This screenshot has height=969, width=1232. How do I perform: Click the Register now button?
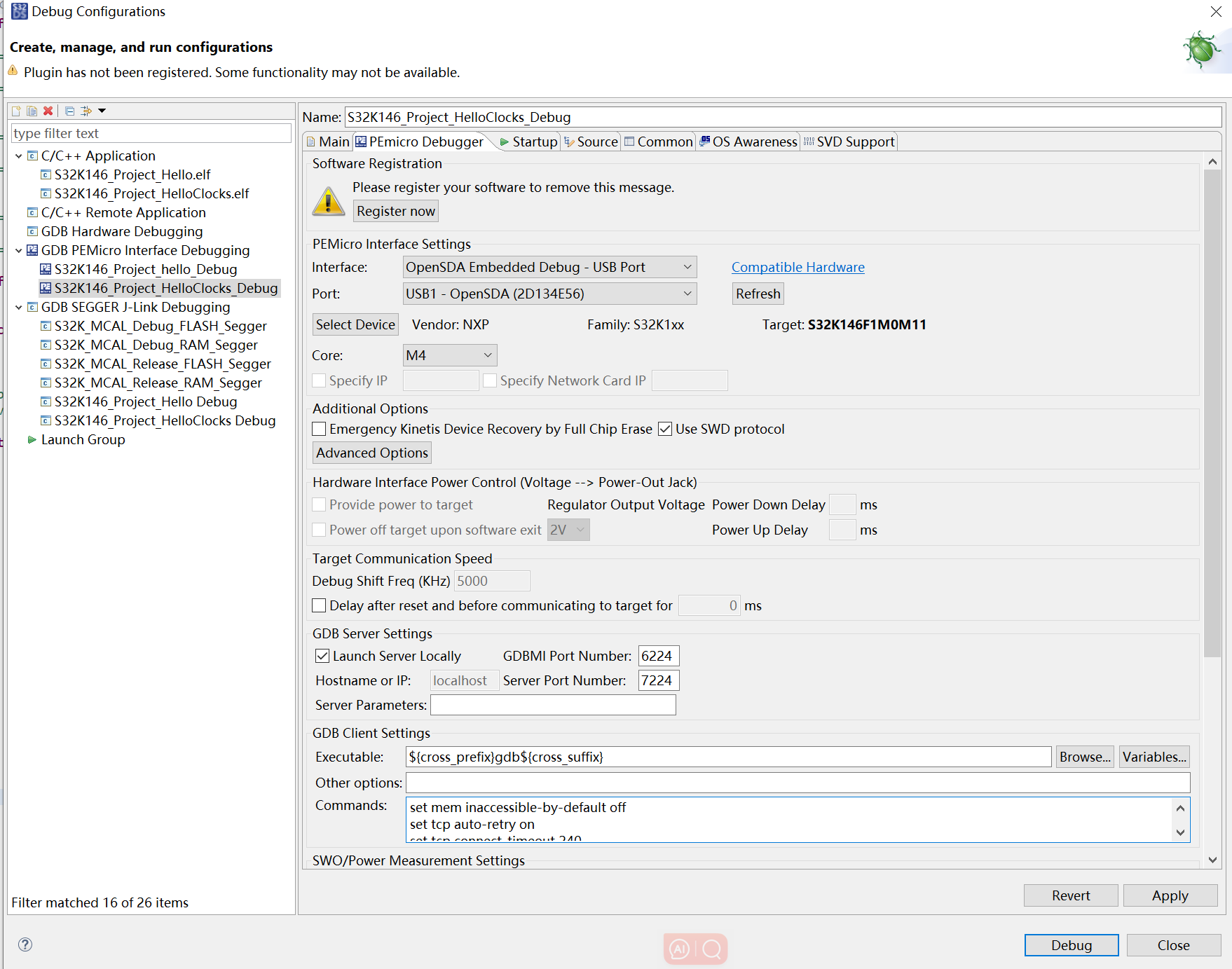[395, 211]
